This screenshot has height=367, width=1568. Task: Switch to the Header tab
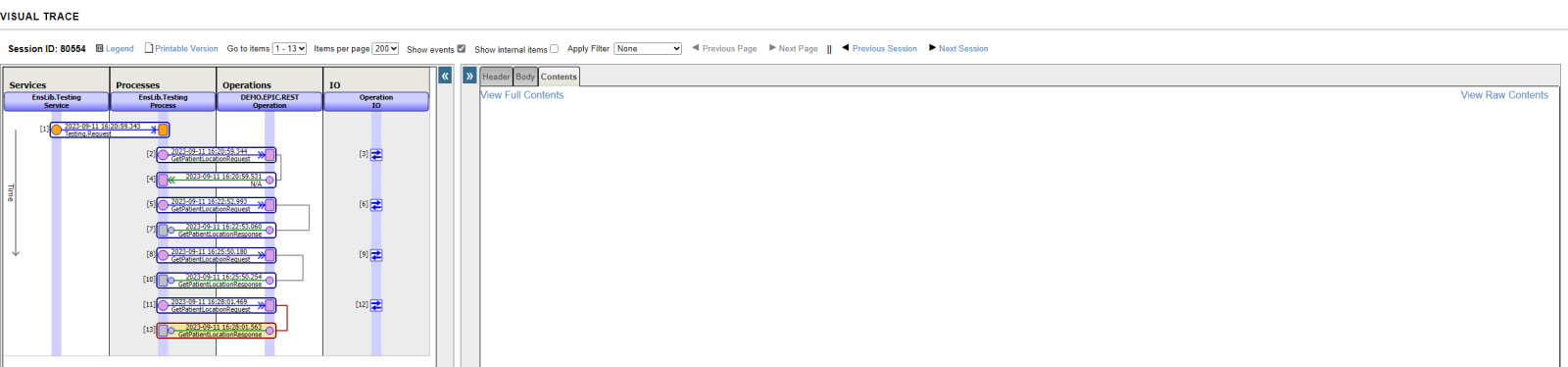click(x=496, y=77)
